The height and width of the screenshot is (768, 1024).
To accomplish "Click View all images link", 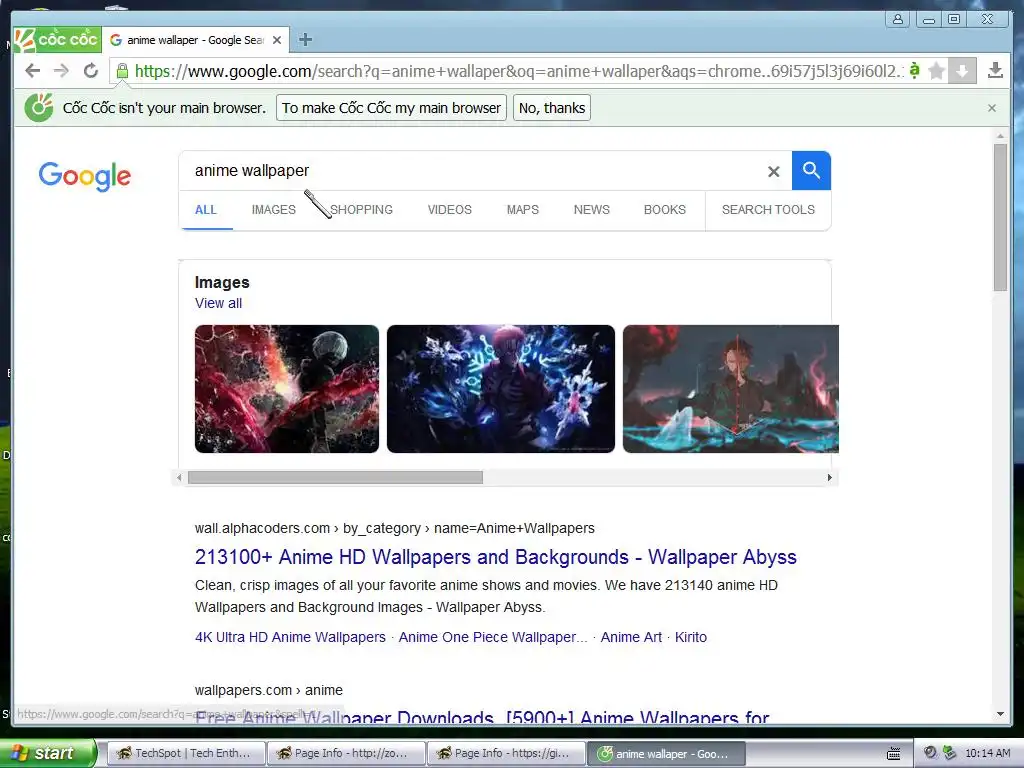I will click(x=218, y=303).
